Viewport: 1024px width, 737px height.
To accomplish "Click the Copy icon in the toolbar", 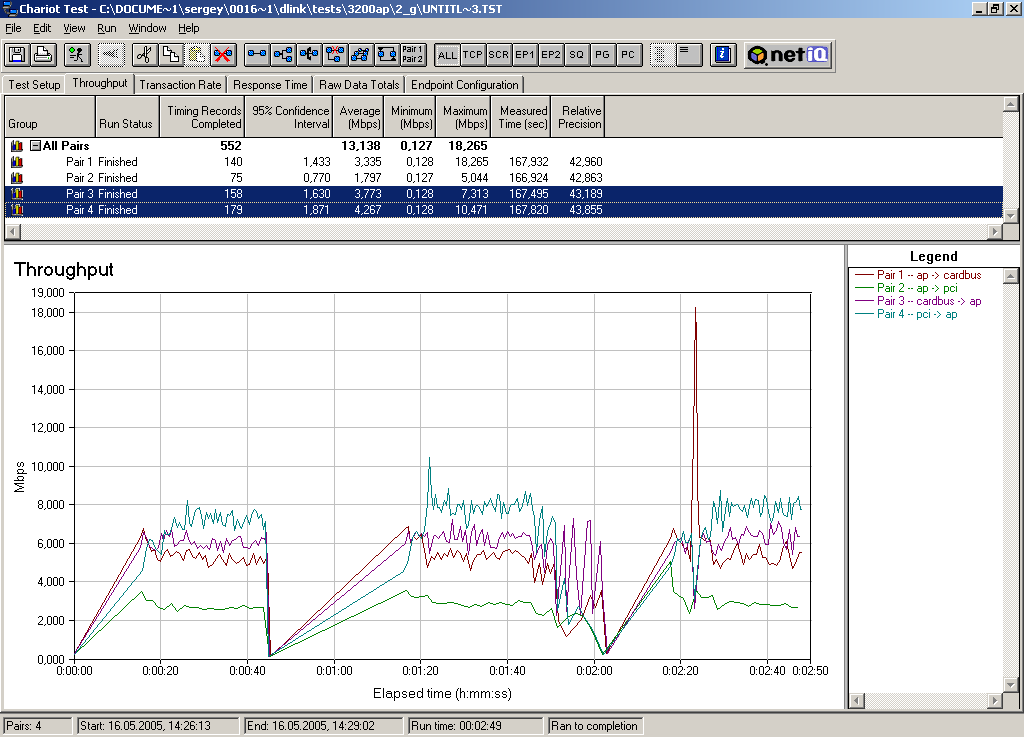I will point(170,55).
